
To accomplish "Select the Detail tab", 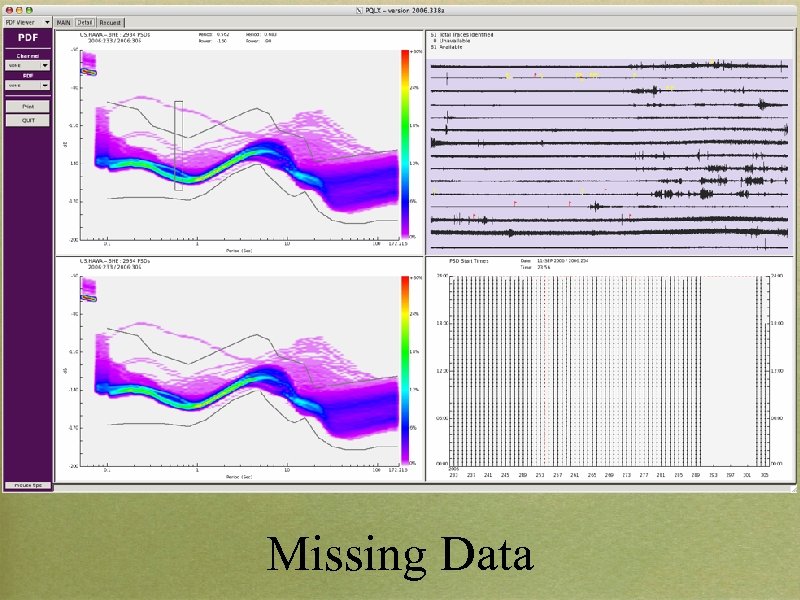I will coord(84,22).
